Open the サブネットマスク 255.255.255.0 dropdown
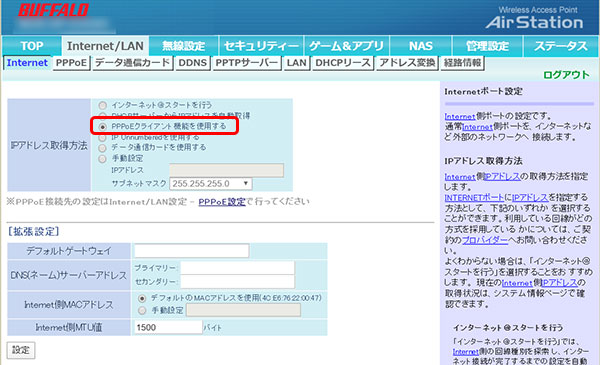Image resolution: width=600 pixels, height=365 pixels. [x=210, y=184]
